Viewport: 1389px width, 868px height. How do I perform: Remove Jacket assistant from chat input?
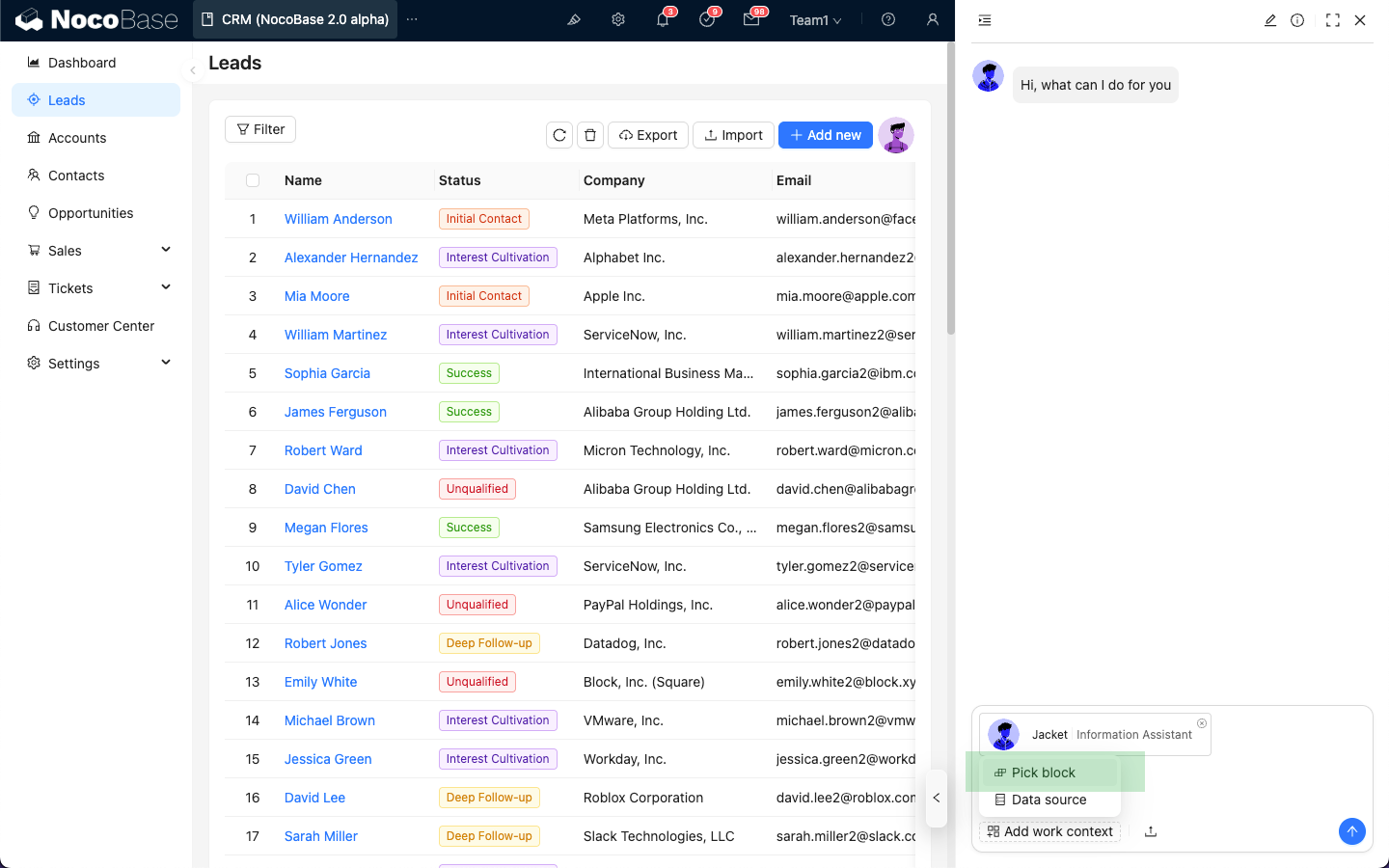tap(1202, 723)
